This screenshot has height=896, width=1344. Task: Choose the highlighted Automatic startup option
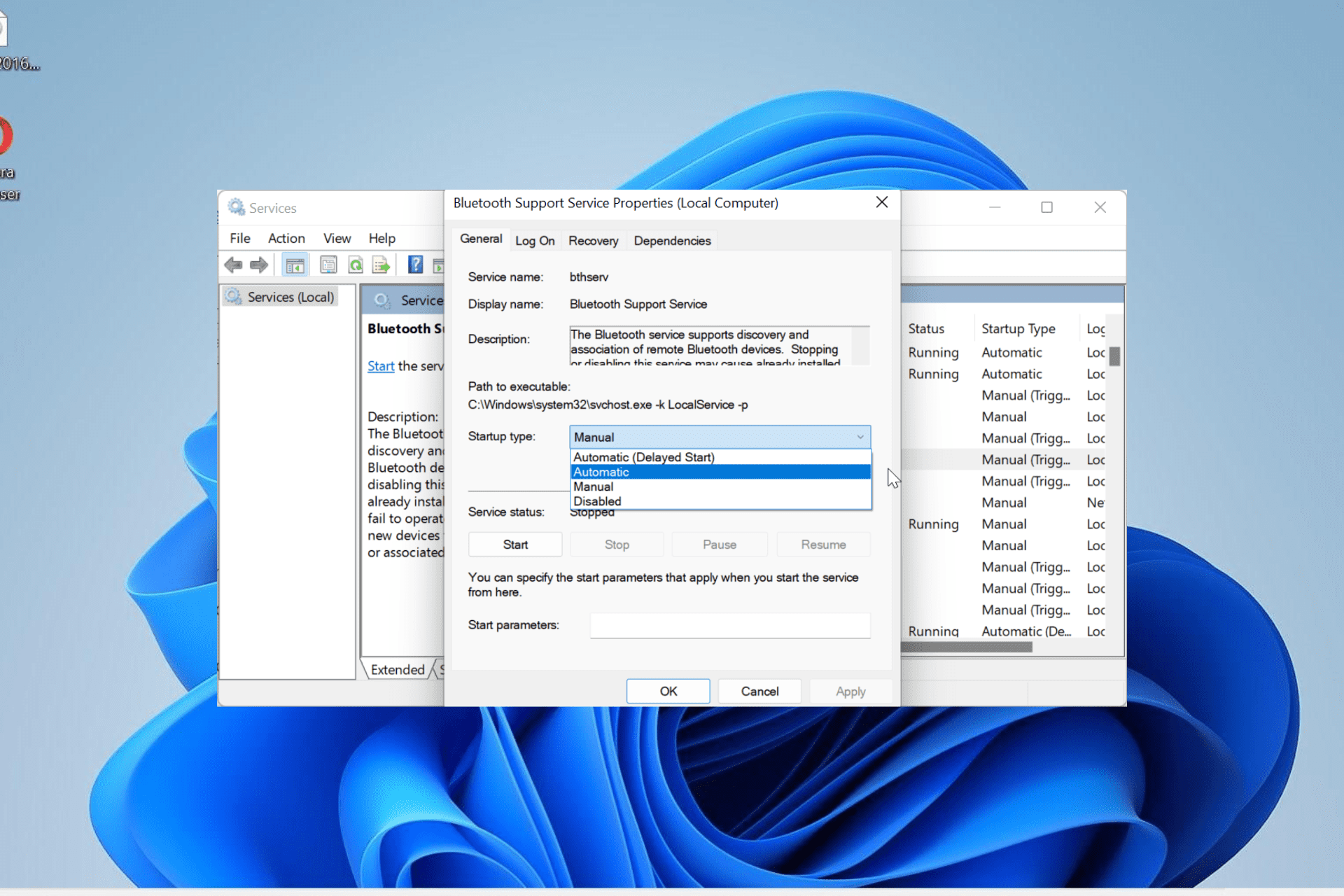(x=721, y=472)
